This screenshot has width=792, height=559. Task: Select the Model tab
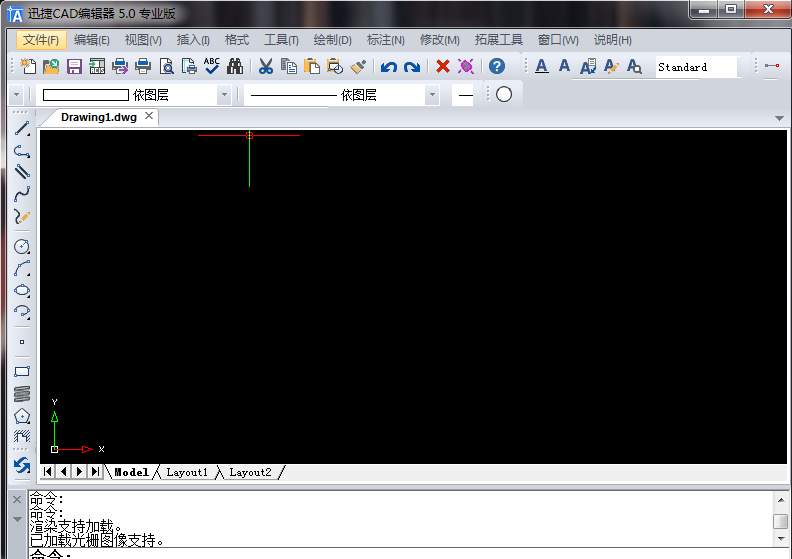131,472
